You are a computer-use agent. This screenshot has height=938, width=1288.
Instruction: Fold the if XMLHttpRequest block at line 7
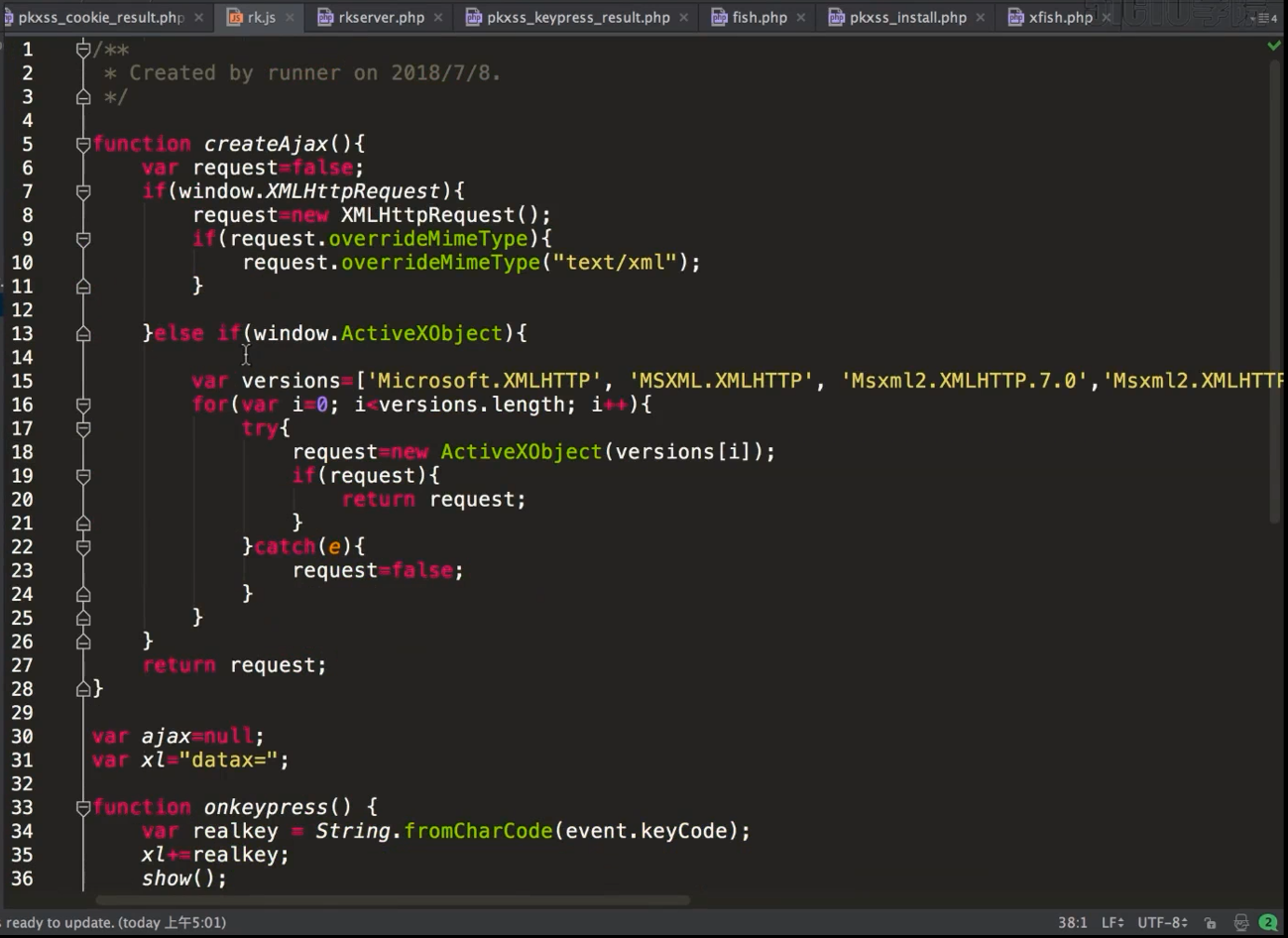pos(83,191)
